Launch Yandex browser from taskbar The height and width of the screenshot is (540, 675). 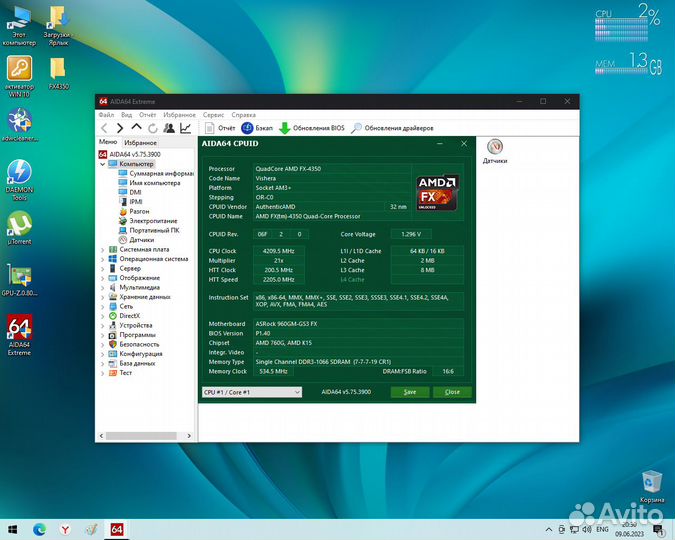click(65, 529)
